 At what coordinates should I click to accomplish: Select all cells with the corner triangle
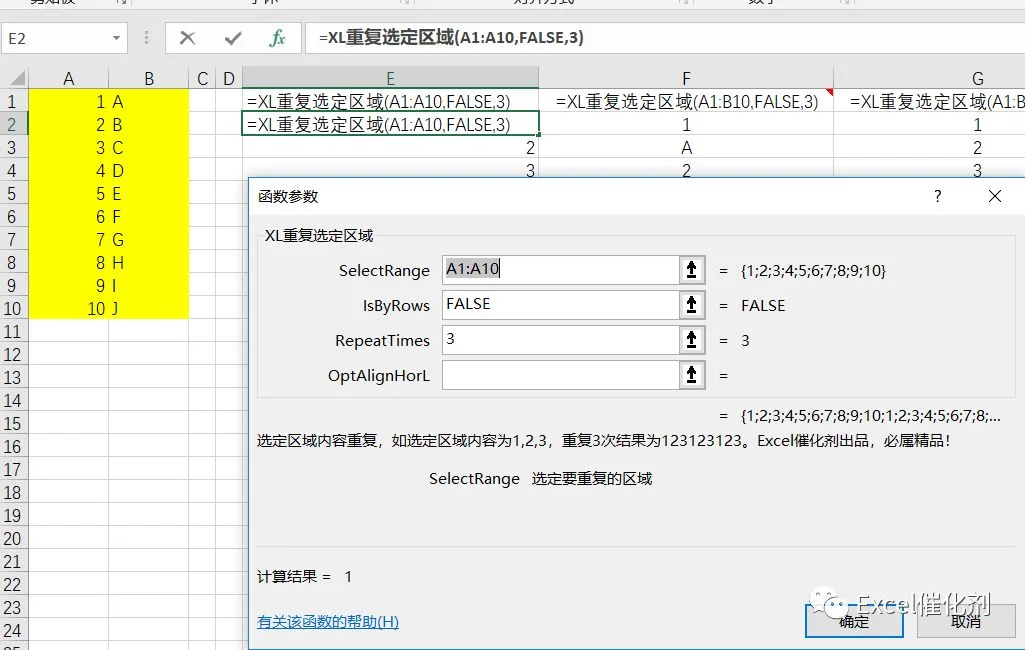[x=18, y=78]
